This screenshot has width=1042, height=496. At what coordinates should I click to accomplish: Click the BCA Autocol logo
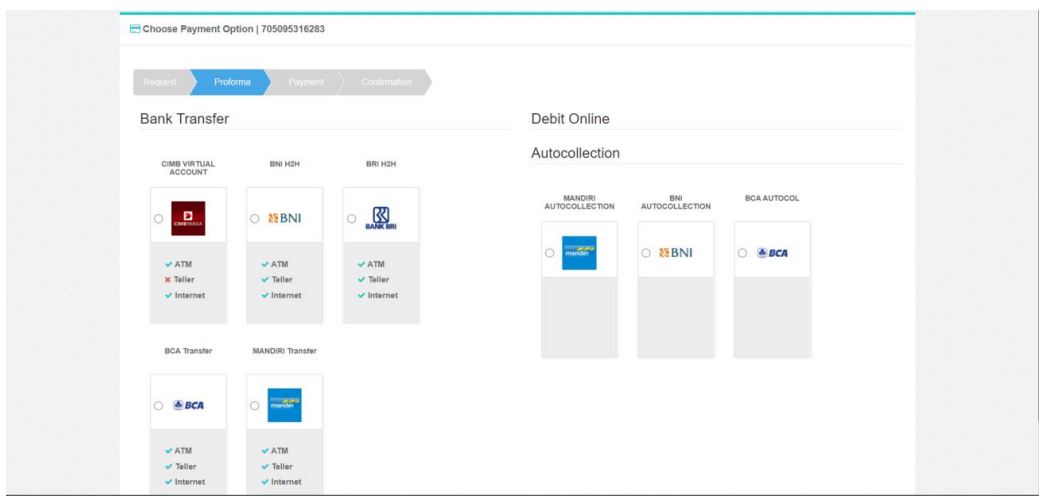pos(771,252)
